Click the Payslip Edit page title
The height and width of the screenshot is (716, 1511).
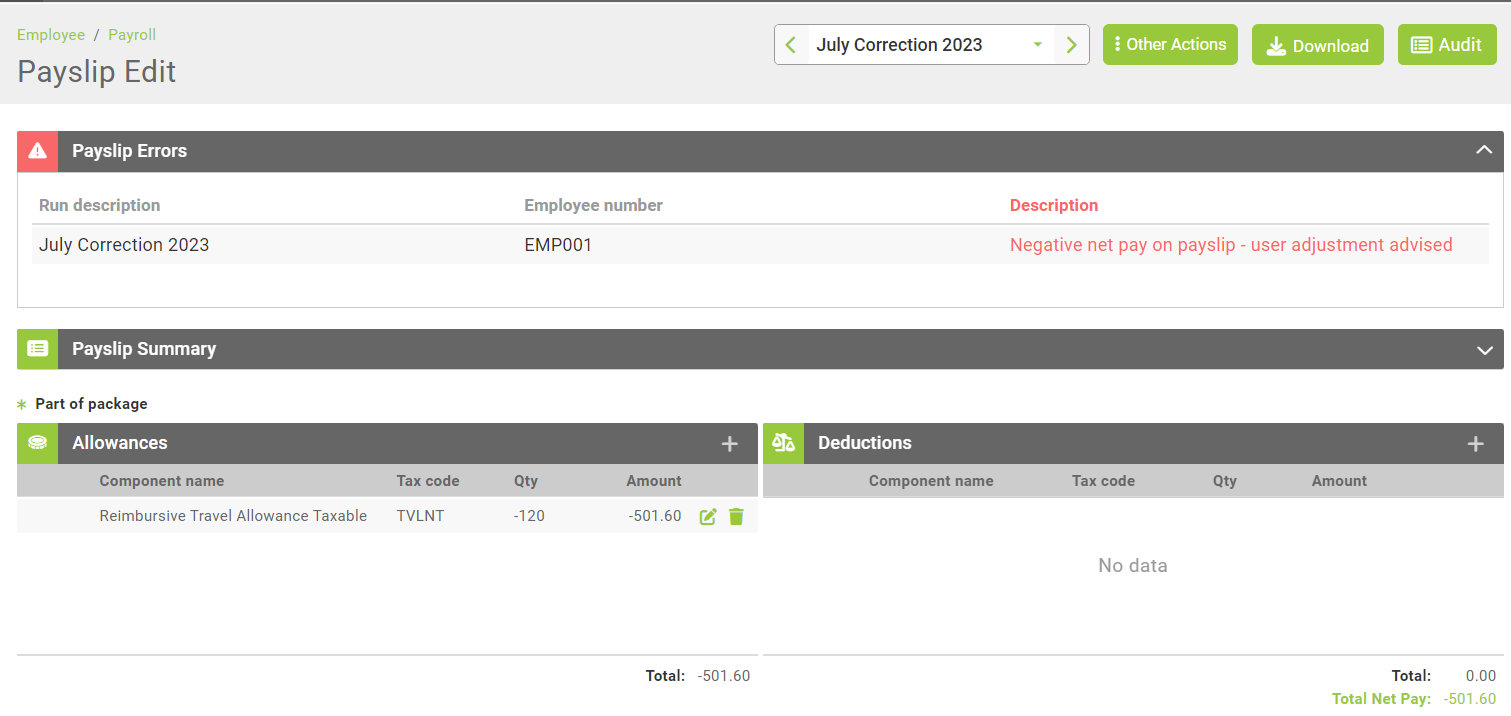point(97,72)
